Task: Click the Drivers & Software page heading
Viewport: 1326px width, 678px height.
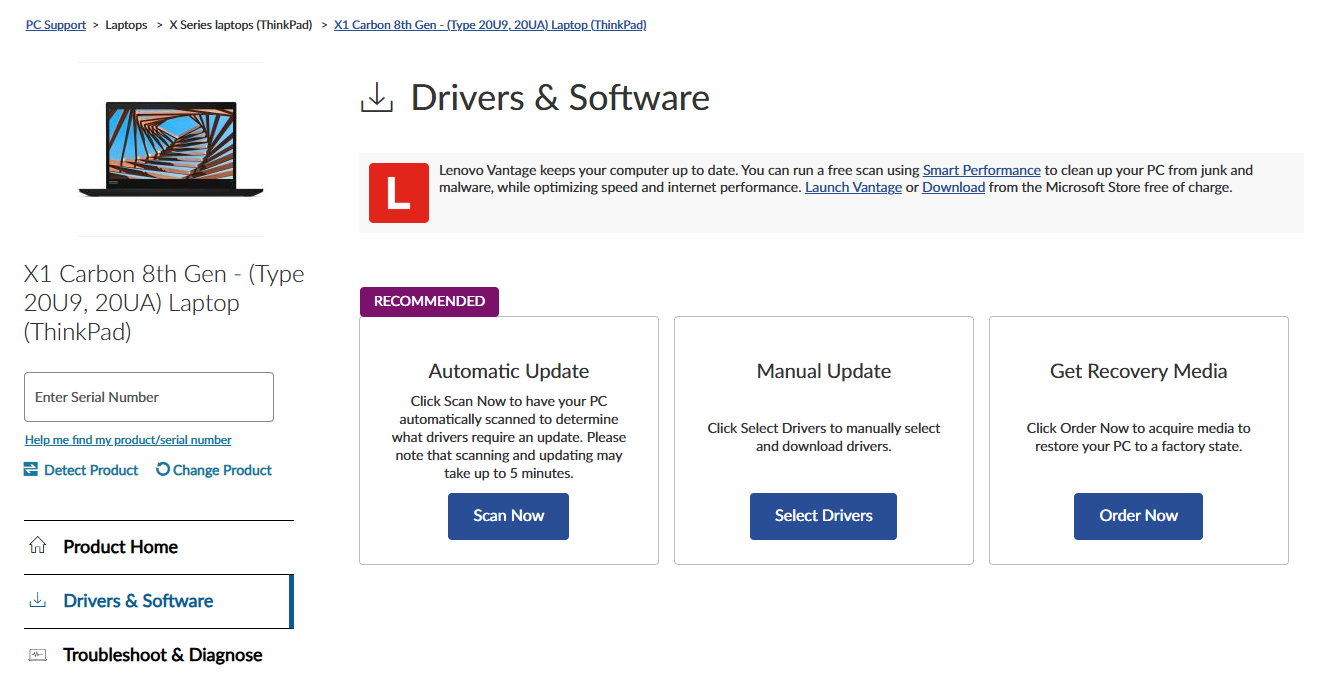Action: pos(560,98)
